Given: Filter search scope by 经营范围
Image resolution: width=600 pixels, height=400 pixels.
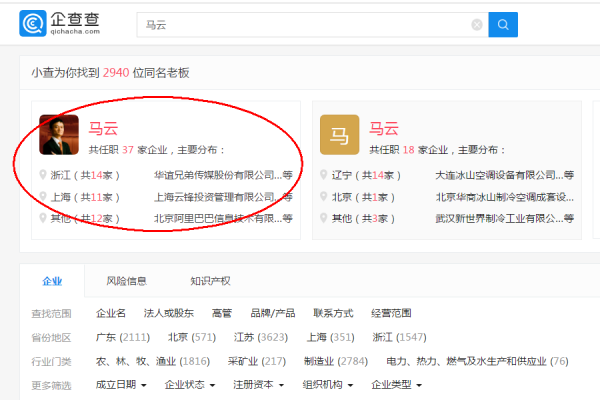Looking at the screenshot, I should (391, 313).
